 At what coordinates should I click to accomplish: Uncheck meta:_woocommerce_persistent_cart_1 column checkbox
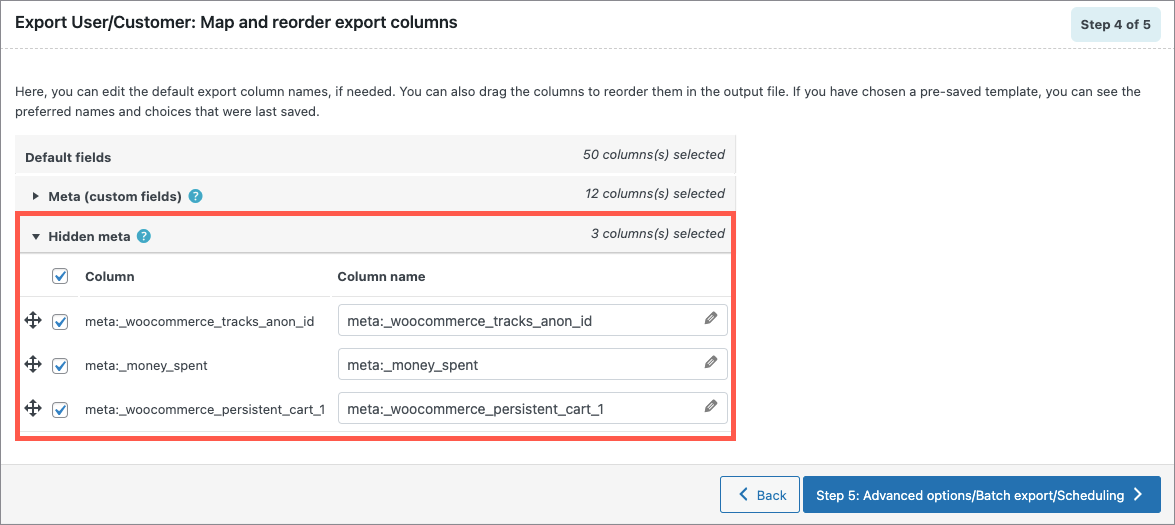(60, 410)
